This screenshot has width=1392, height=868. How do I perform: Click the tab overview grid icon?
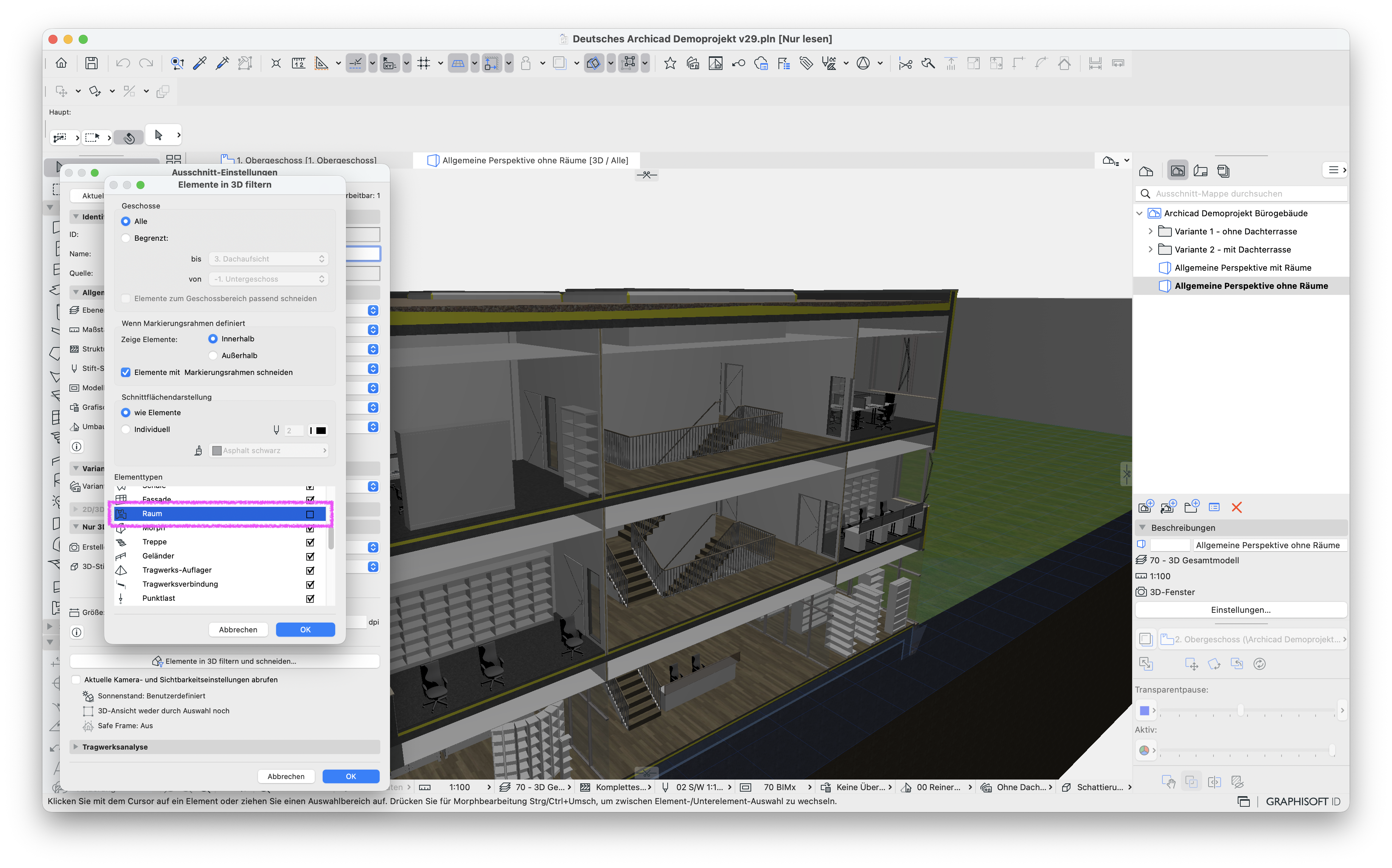coord(173,160)
